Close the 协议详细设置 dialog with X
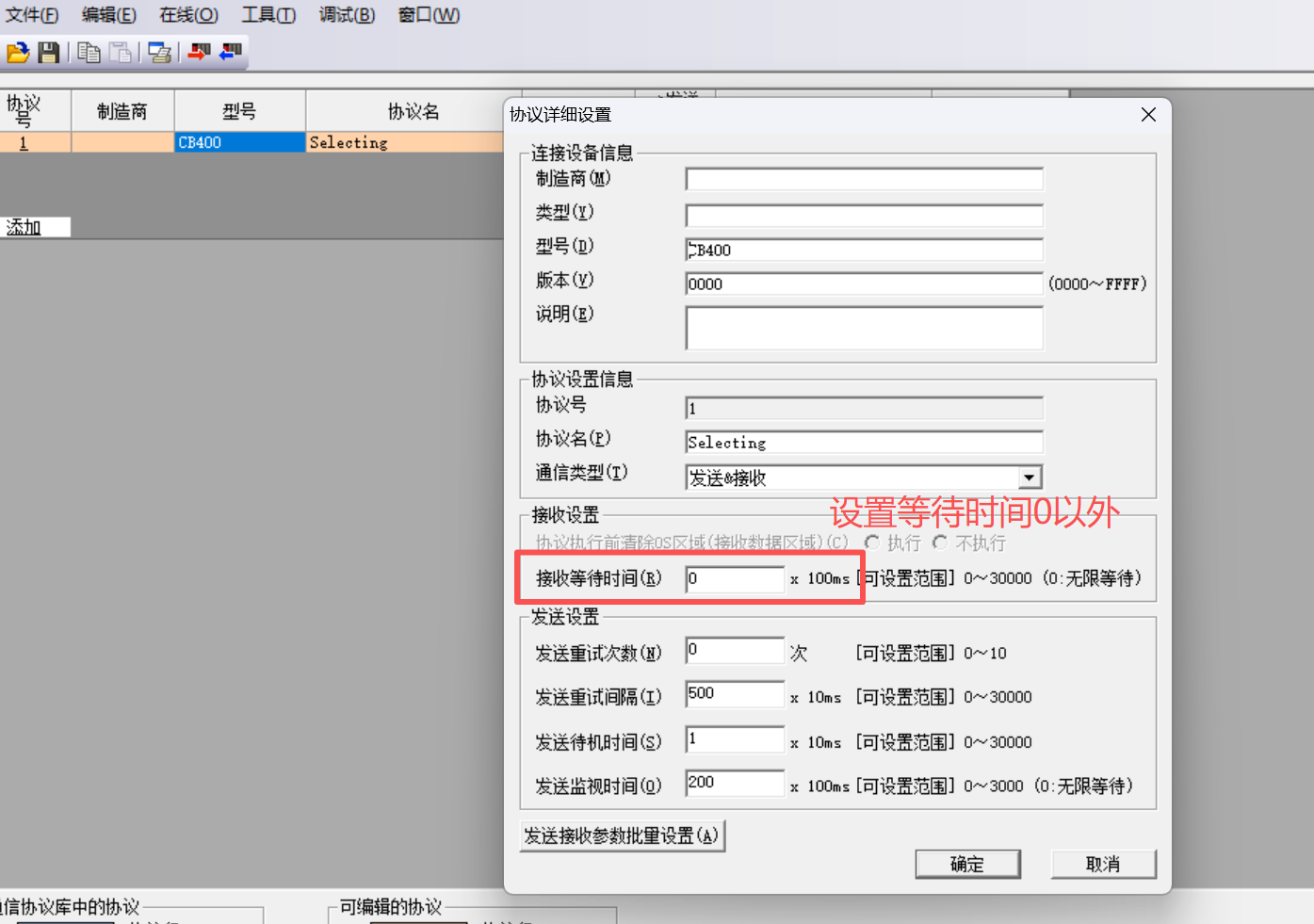 coord(1147,115)
